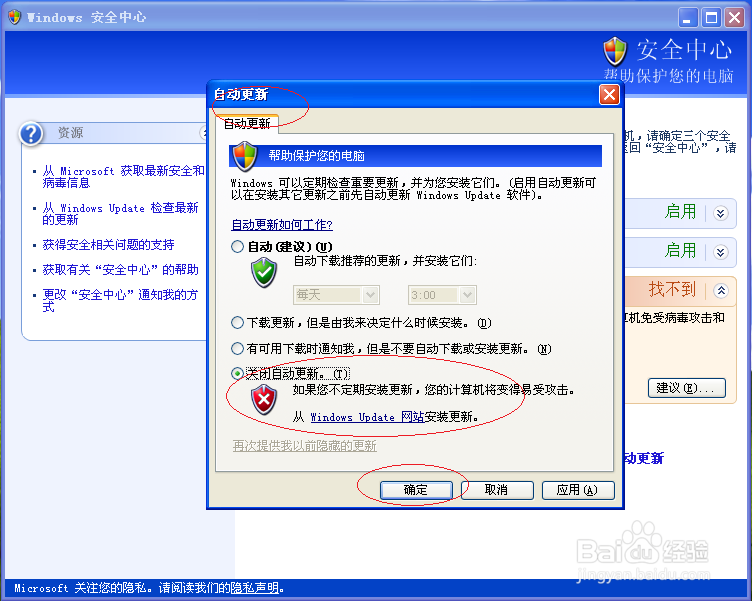
Task: Maximize the Windows 安全中心 window
Action: click(711, 18)
